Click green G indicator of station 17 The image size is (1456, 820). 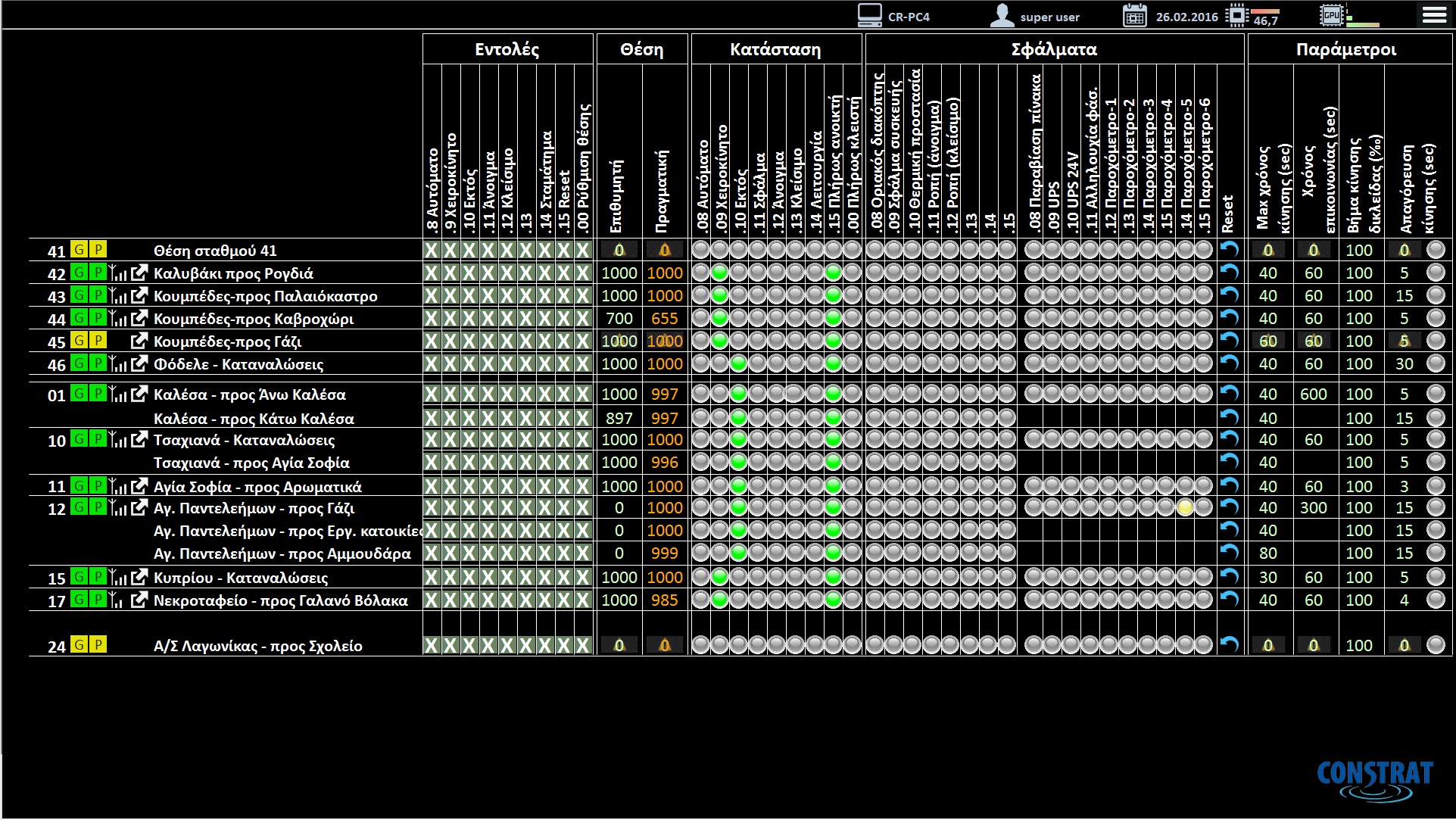(79, 599)
